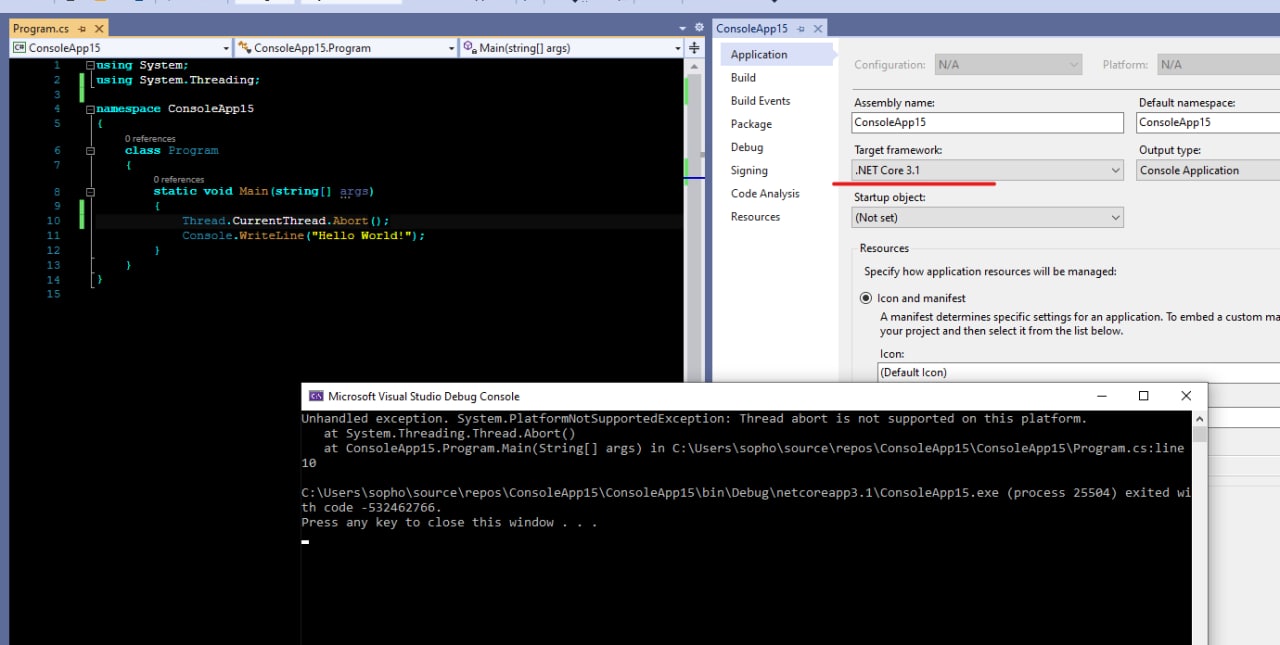The width and height of the screenshot is (1280, 645).
Task: Click the (Default Icon) combo field
Action: click(x=1079, y=372)
